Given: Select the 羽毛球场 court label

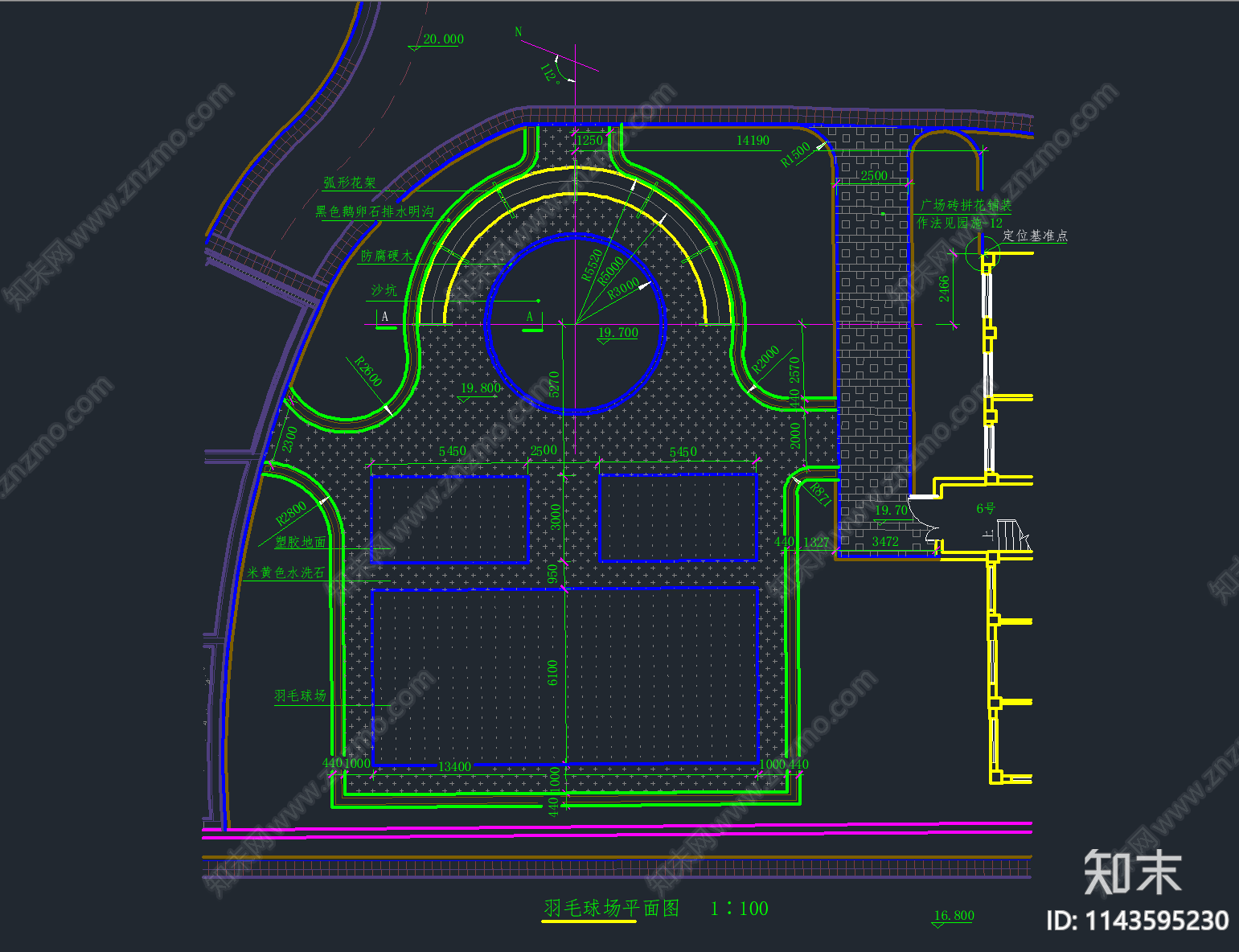Looking at the screenshot, I should 300,696.
